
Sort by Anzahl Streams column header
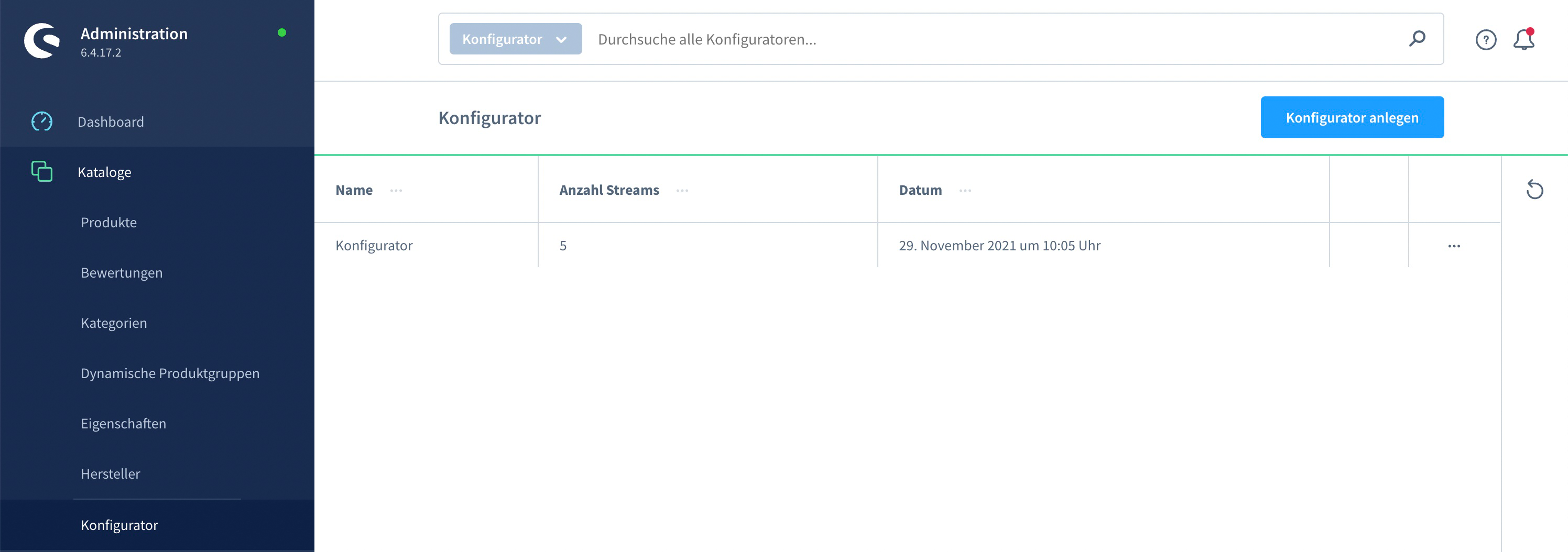(609, 190)
